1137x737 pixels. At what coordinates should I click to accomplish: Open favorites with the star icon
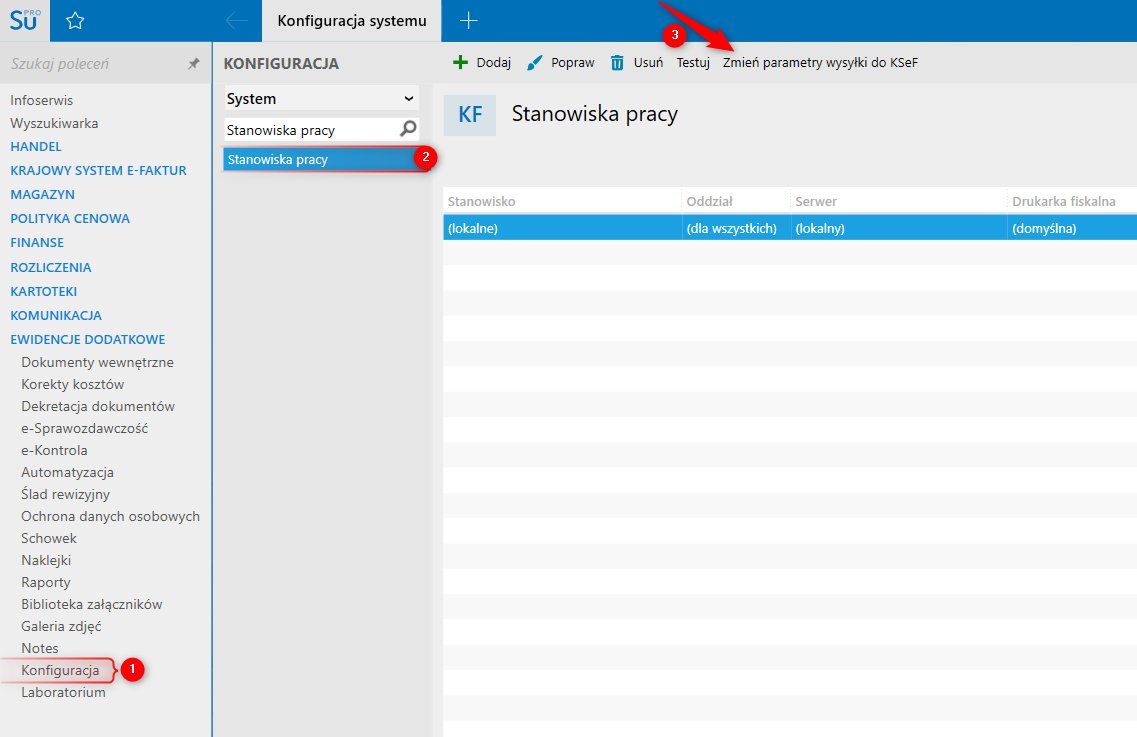pos(75,20)
